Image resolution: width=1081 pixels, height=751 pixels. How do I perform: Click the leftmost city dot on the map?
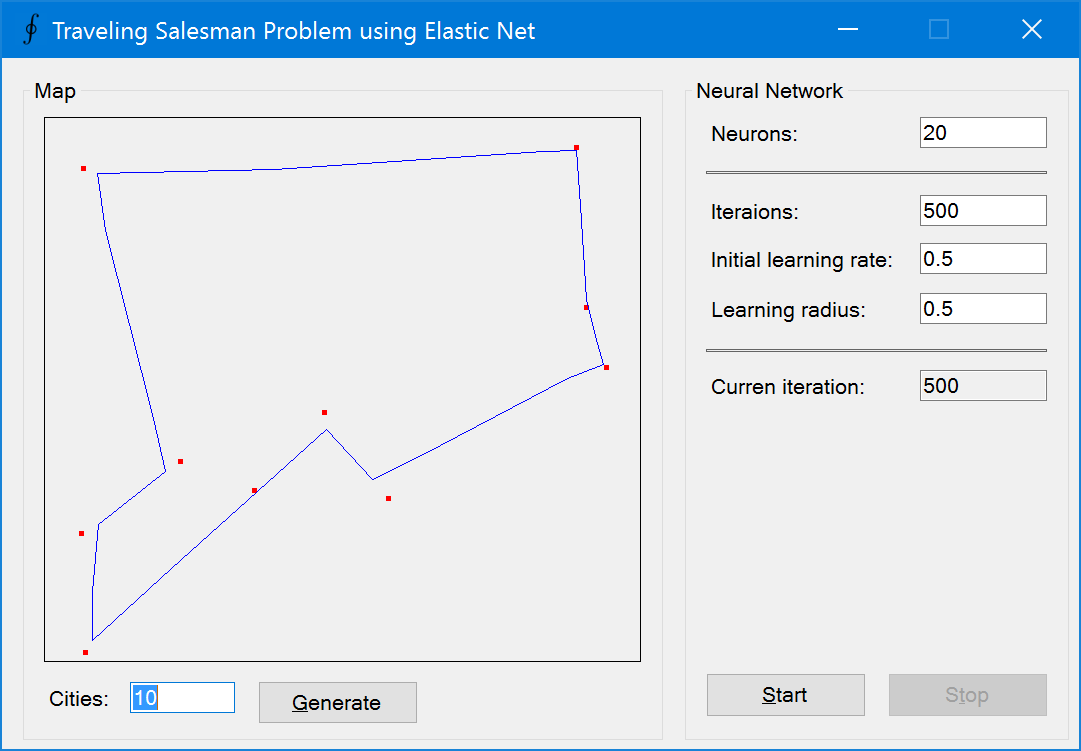click(x=81, y=533)
